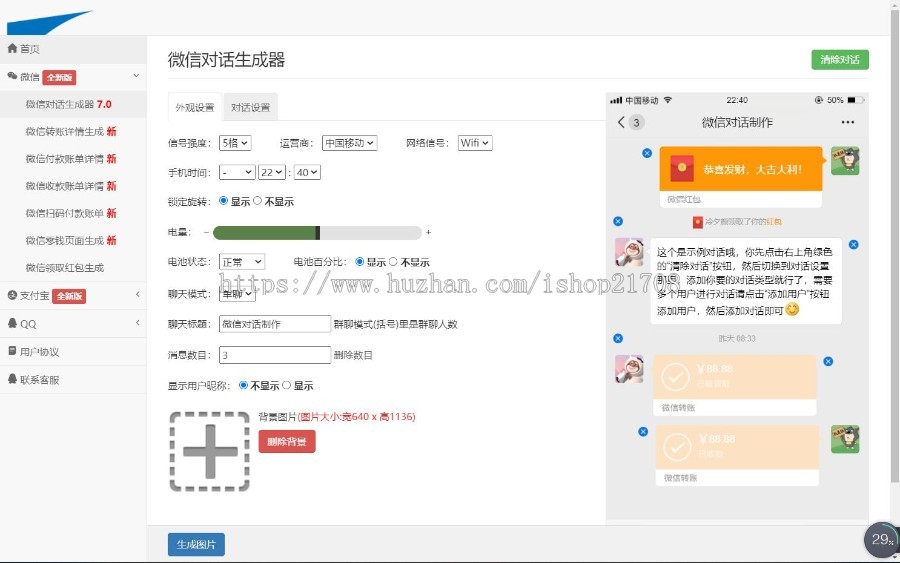Open the hour dropdown showing 22
This screenshot has height=563, width=900.
coord(271,172)
